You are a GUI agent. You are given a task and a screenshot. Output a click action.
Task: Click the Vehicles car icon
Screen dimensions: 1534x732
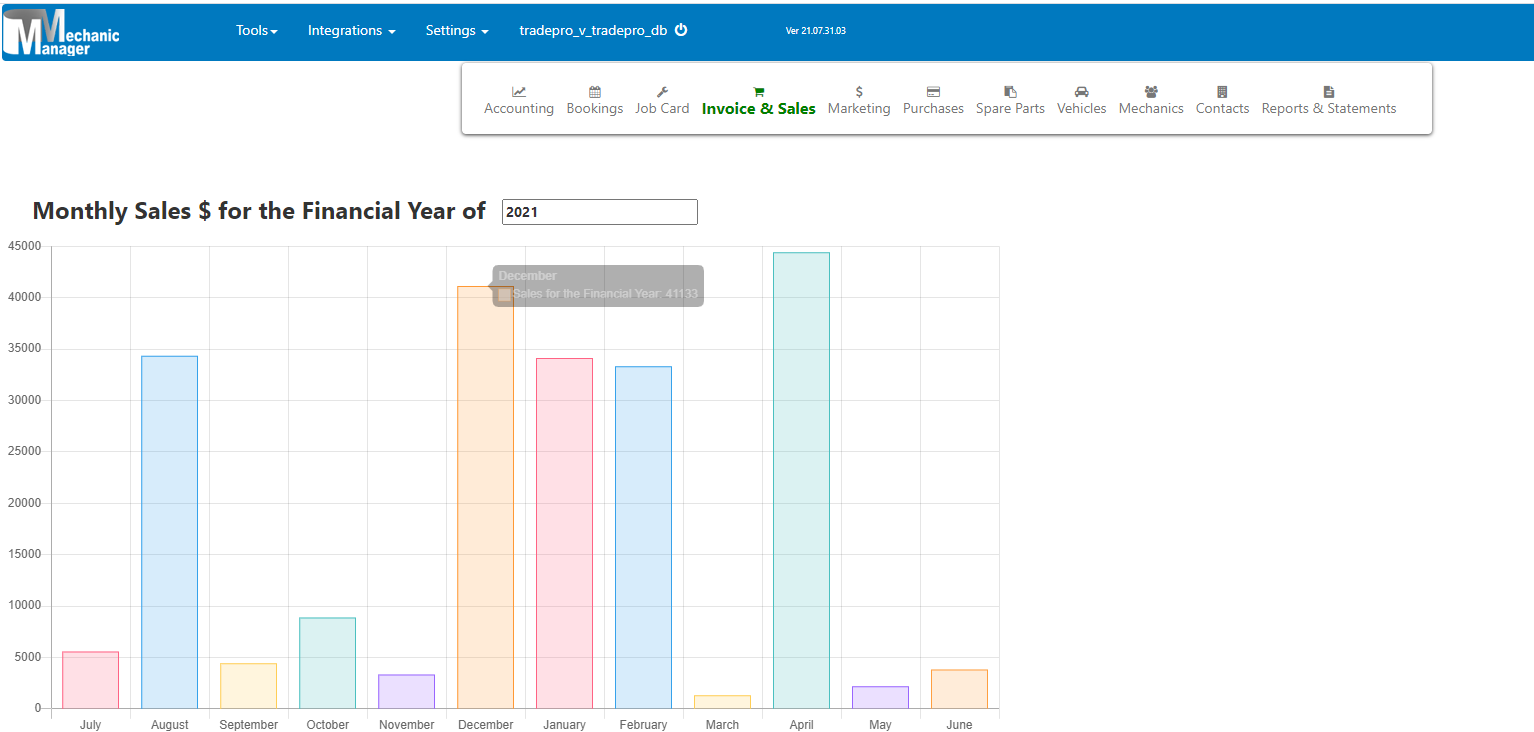(x=1082, y=91)
